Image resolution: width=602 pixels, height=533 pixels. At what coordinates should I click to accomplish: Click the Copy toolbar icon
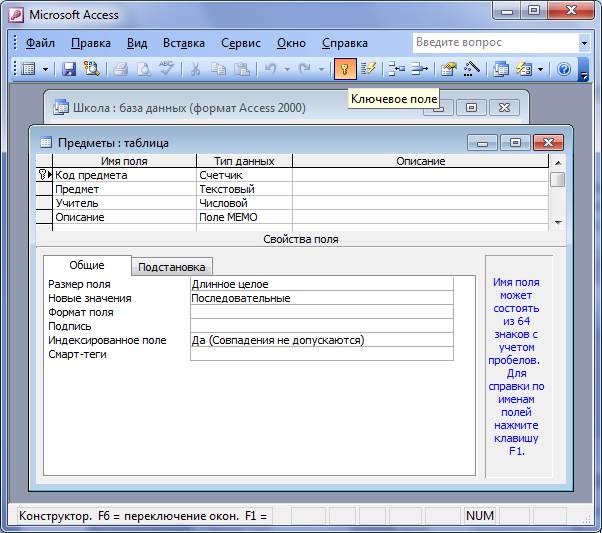tap(218, 69)
